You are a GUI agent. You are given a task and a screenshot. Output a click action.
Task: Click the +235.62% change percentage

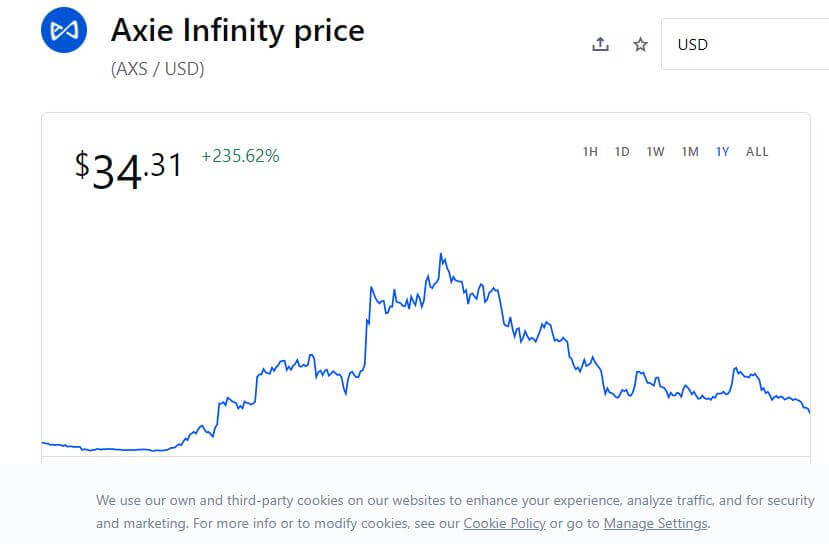(240, 156)
